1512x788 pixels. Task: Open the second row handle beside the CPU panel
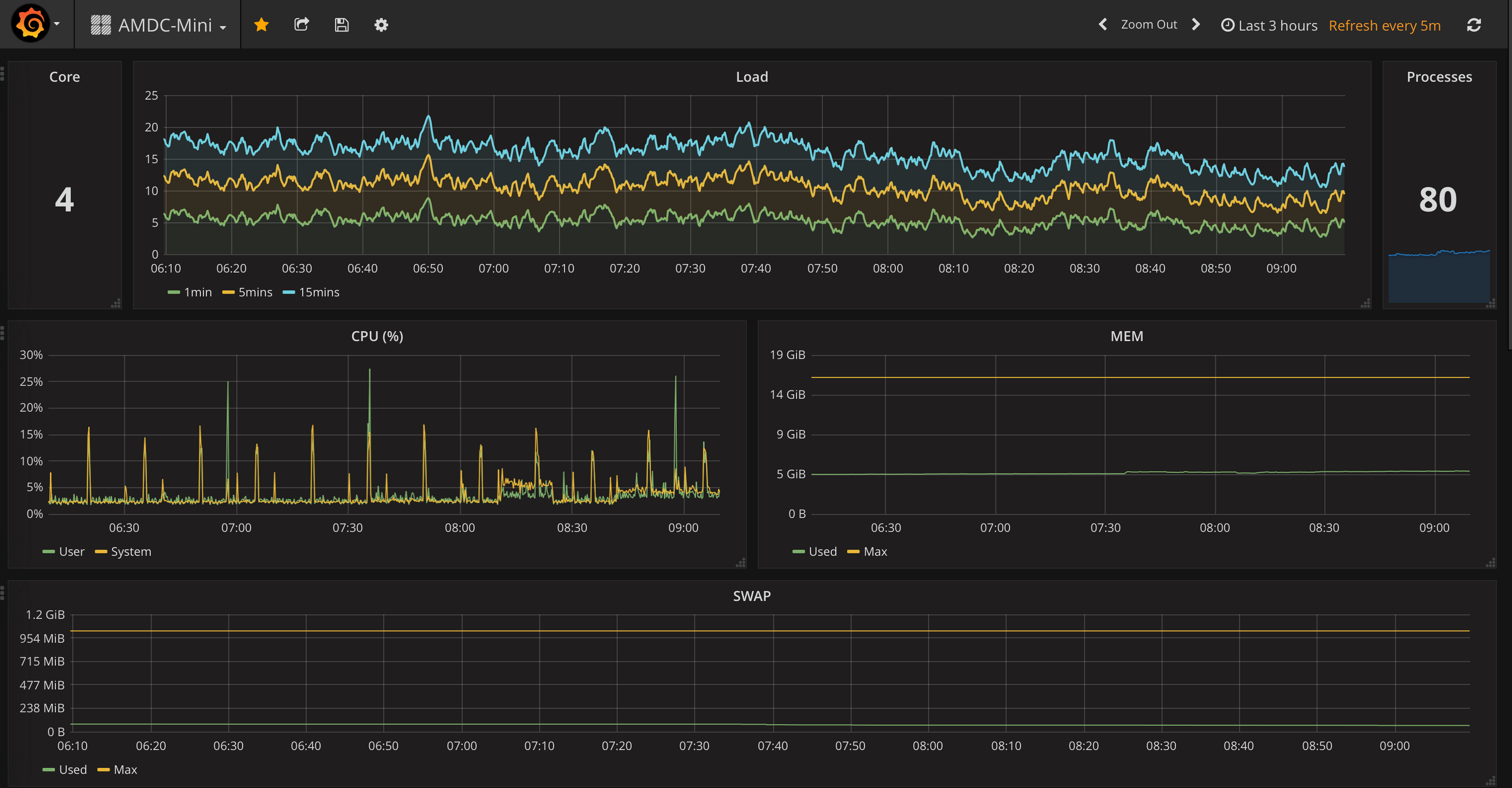click(x=3, y=333)
